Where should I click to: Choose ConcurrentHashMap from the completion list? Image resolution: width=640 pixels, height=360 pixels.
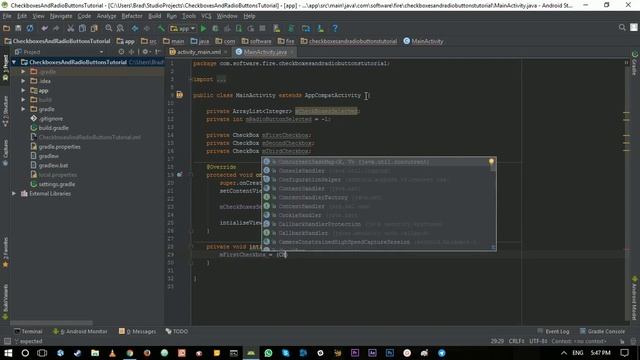[x=379, y=162]
